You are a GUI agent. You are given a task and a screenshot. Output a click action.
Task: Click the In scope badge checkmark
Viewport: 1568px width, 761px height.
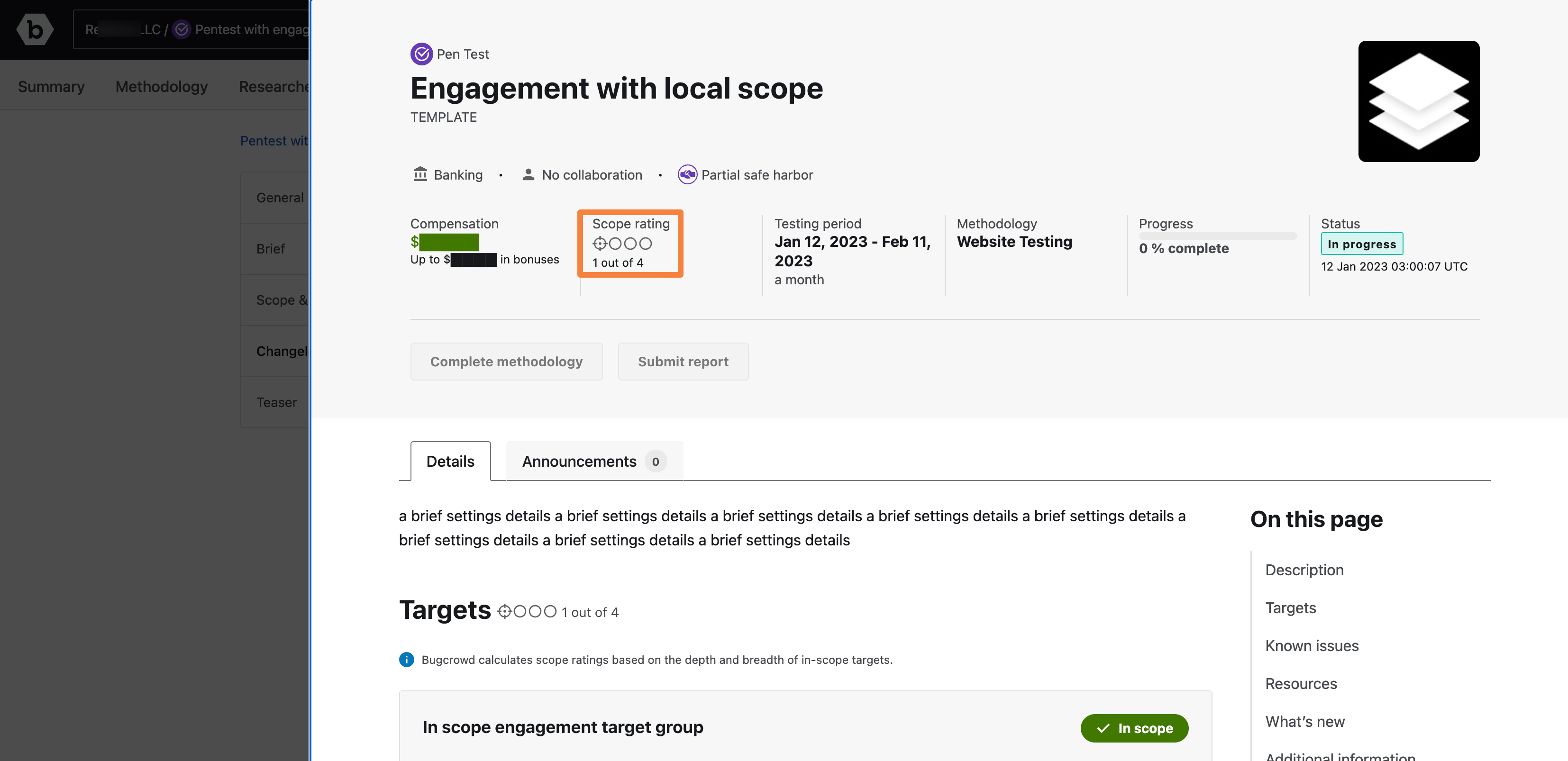click(x=1103, y=728)
